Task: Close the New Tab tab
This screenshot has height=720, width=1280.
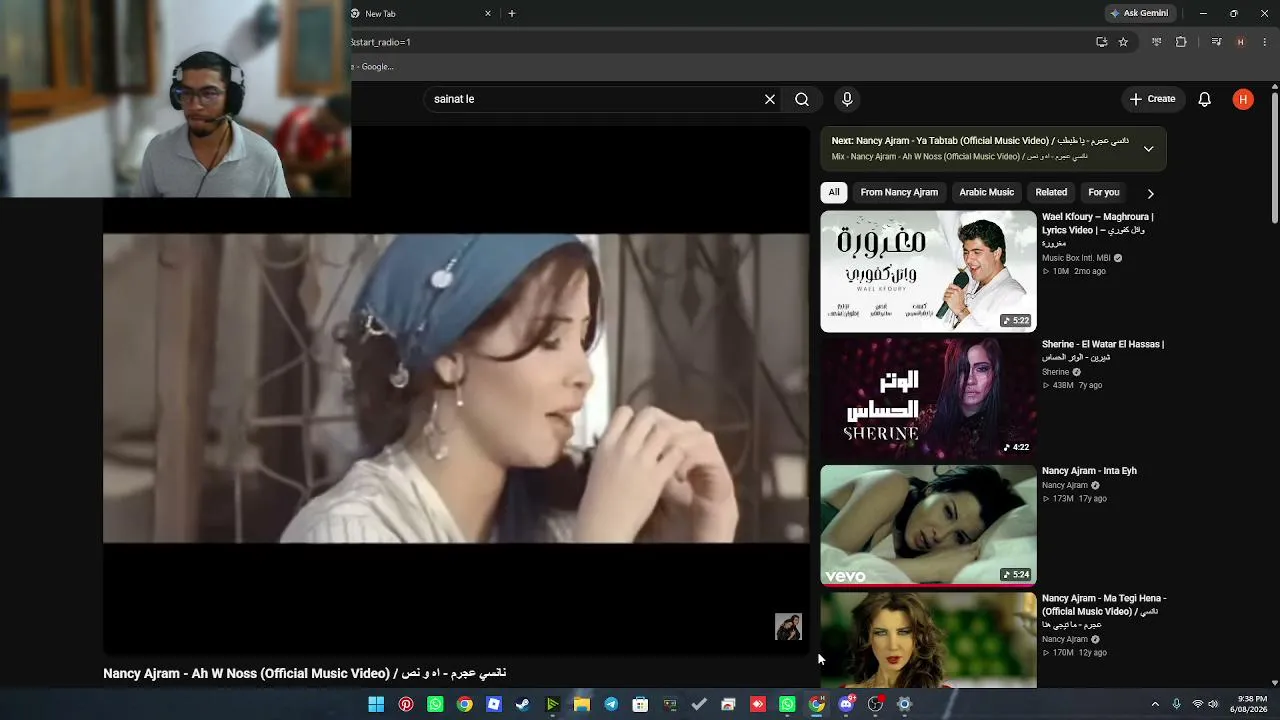Action: click(488, 13)
